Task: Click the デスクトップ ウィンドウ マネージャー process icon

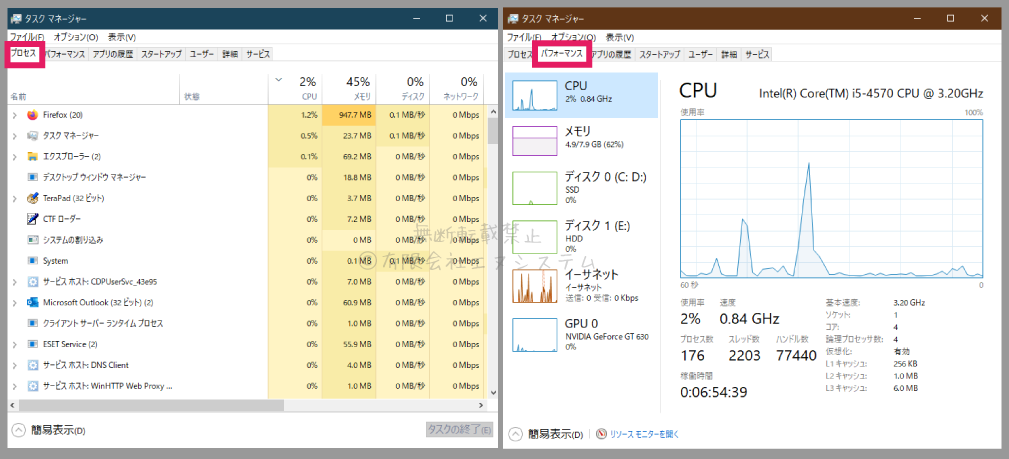Action: [33, 177]
